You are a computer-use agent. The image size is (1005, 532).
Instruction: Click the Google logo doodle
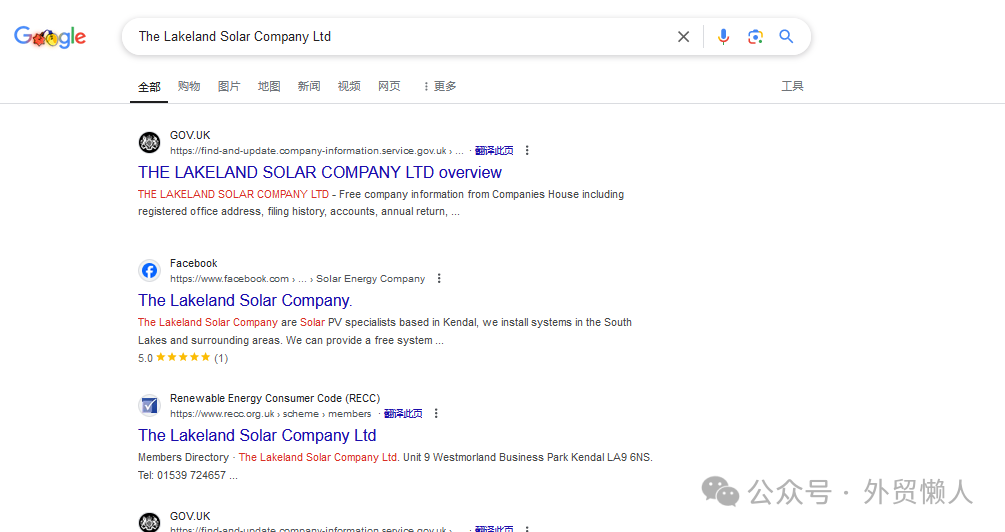point(50,37)
